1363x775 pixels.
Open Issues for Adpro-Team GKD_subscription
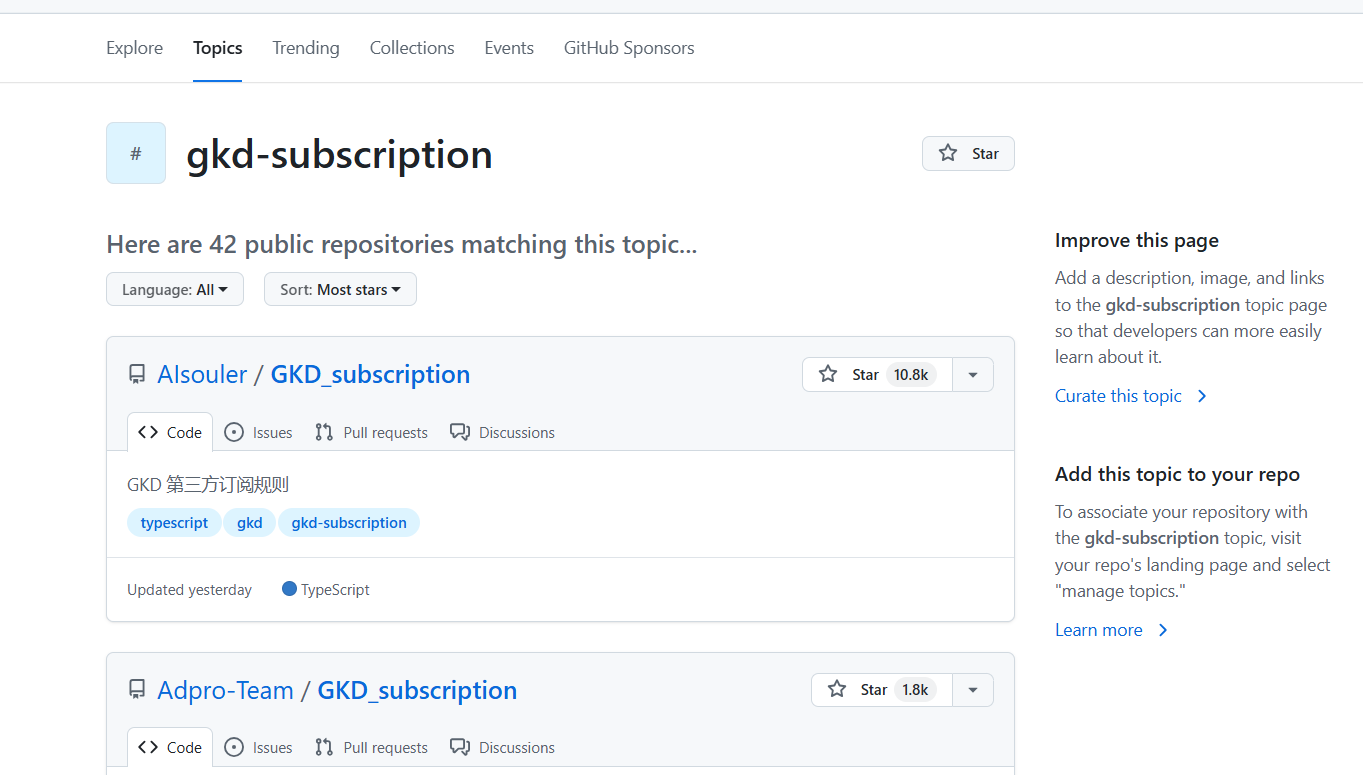click(x=259, y=747)
